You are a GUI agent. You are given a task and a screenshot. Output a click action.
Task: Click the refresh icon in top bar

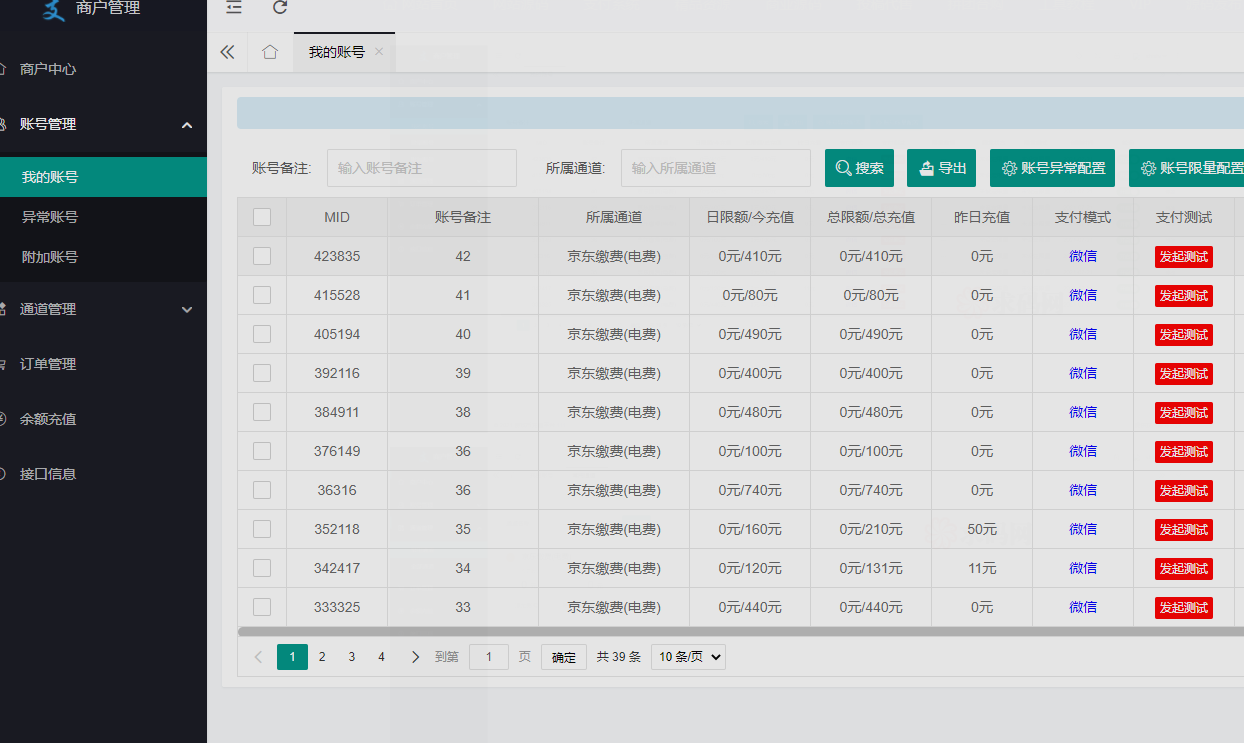[x=280, y=7]
